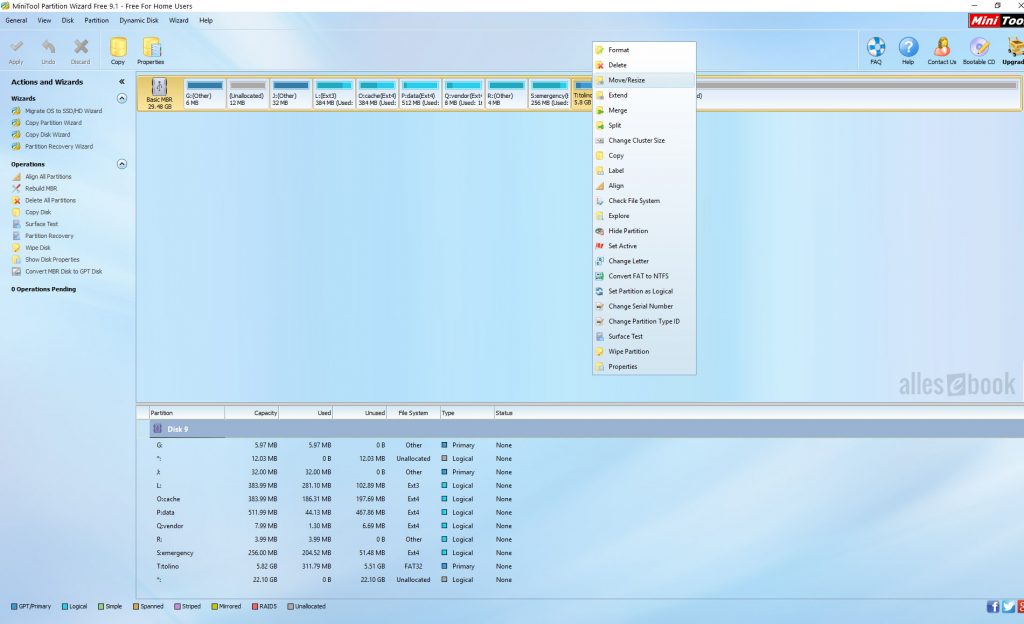Choose Change Cluster Size in context menu
The height and width of the screenshot is (624, 1024).
click(x=644, y=140)
